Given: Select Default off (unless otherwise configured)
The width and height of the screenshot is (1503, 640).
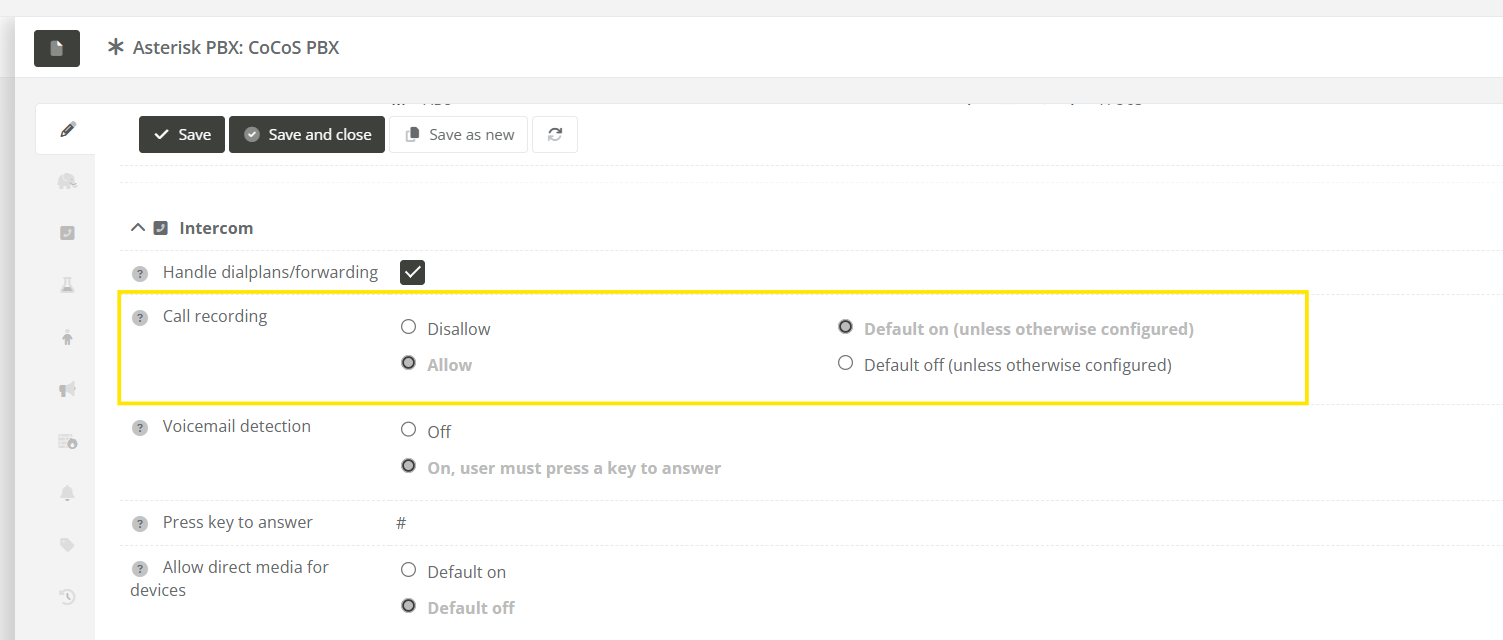Looking at the screenshot, I should click(x=845, y=364).
